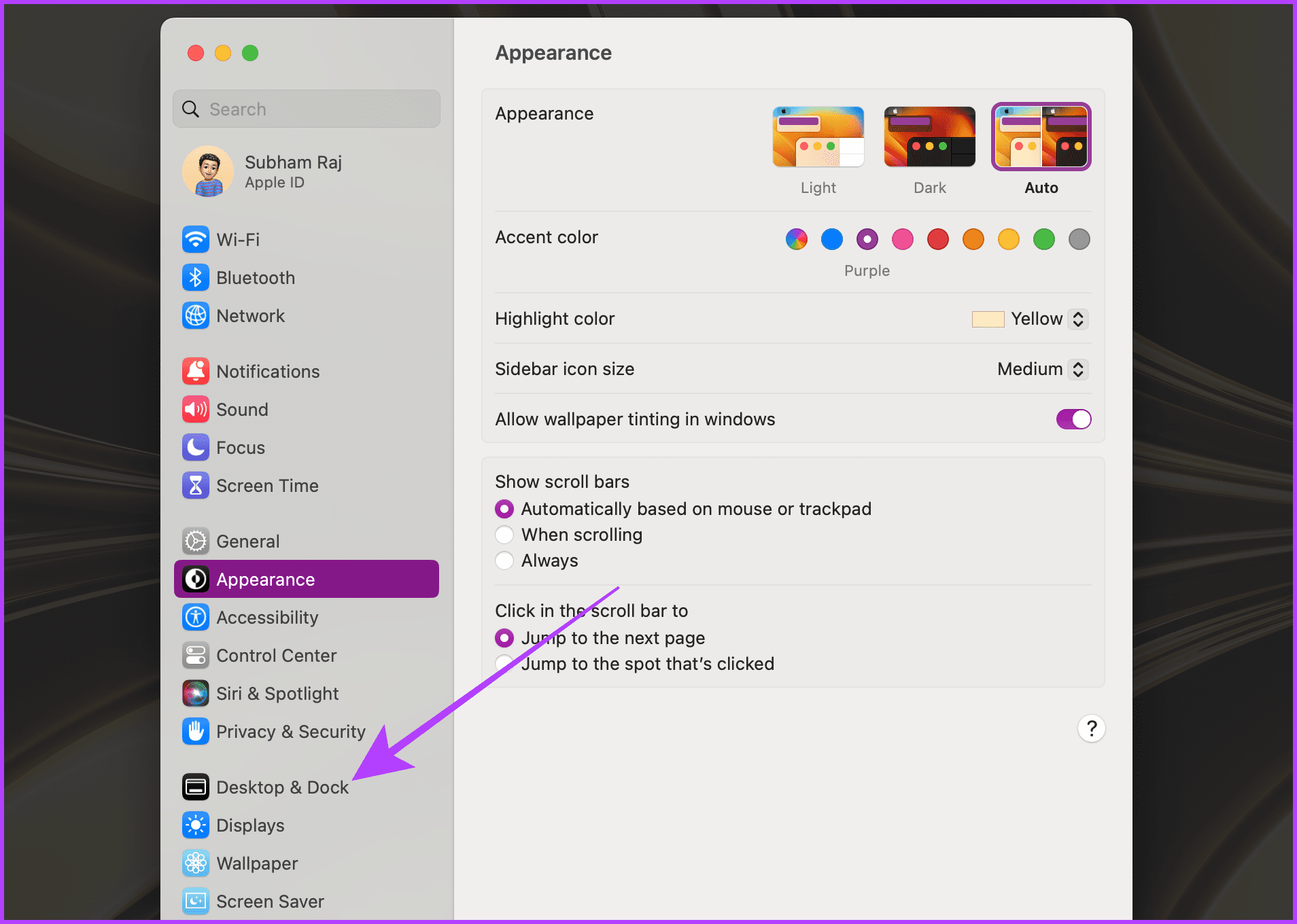This screenshot has height=924, width=1297.
Task: Disable wallpaper tinting in windows
Action: coord(1073,419)
